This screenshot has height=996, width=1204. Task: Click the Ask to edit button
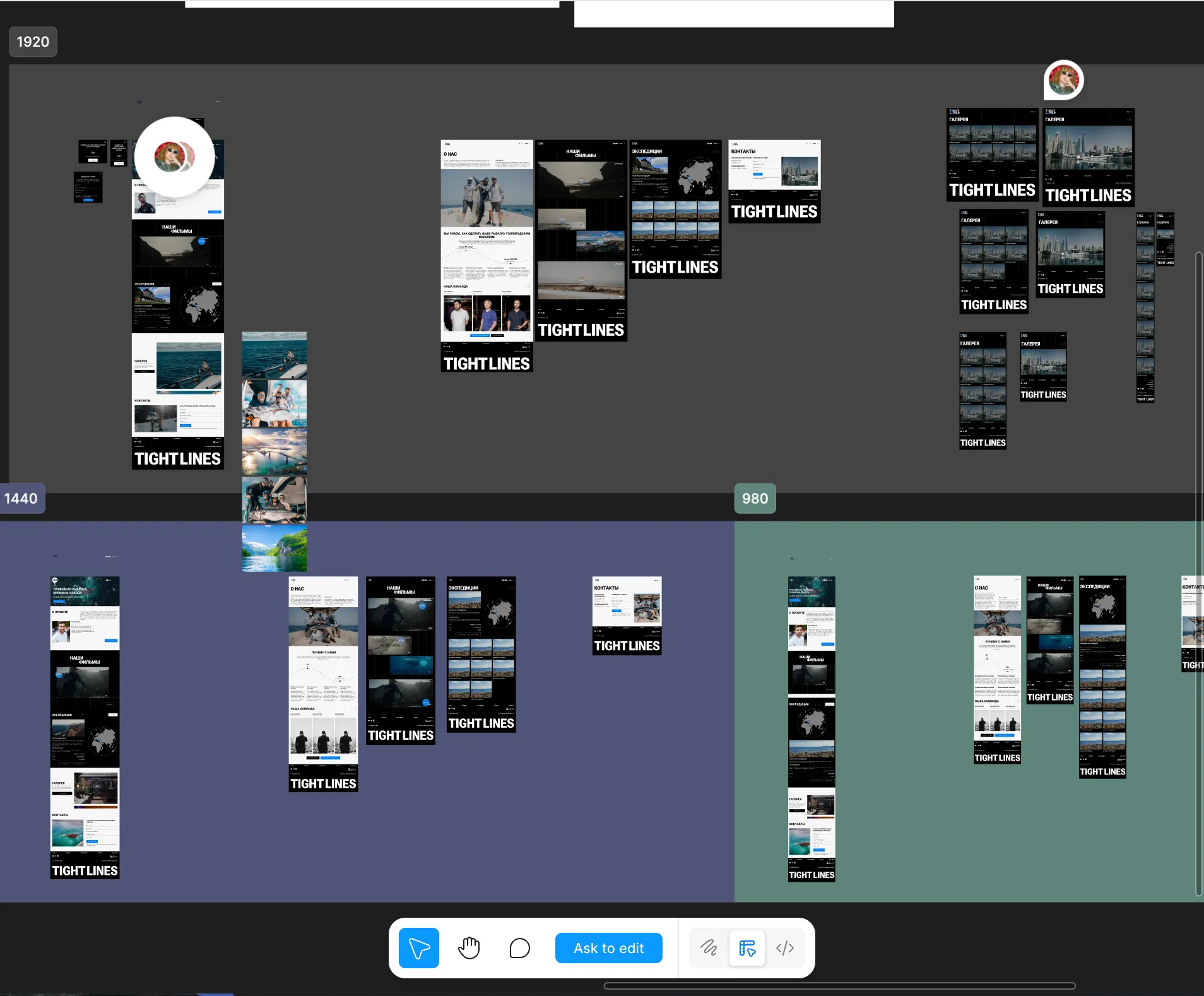coord(608,948)
